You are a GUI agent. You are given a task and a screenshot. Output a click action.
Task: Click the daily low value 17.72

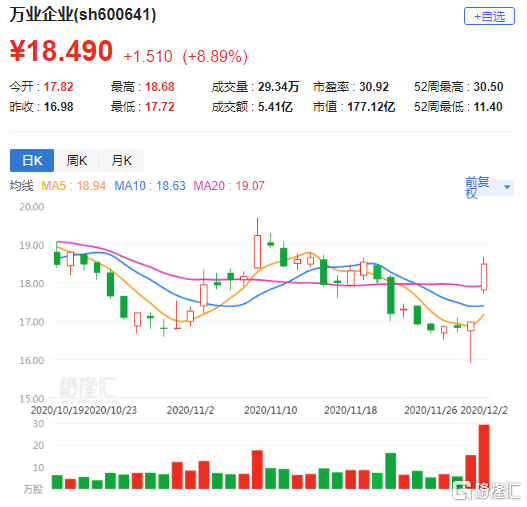[160, 107]
